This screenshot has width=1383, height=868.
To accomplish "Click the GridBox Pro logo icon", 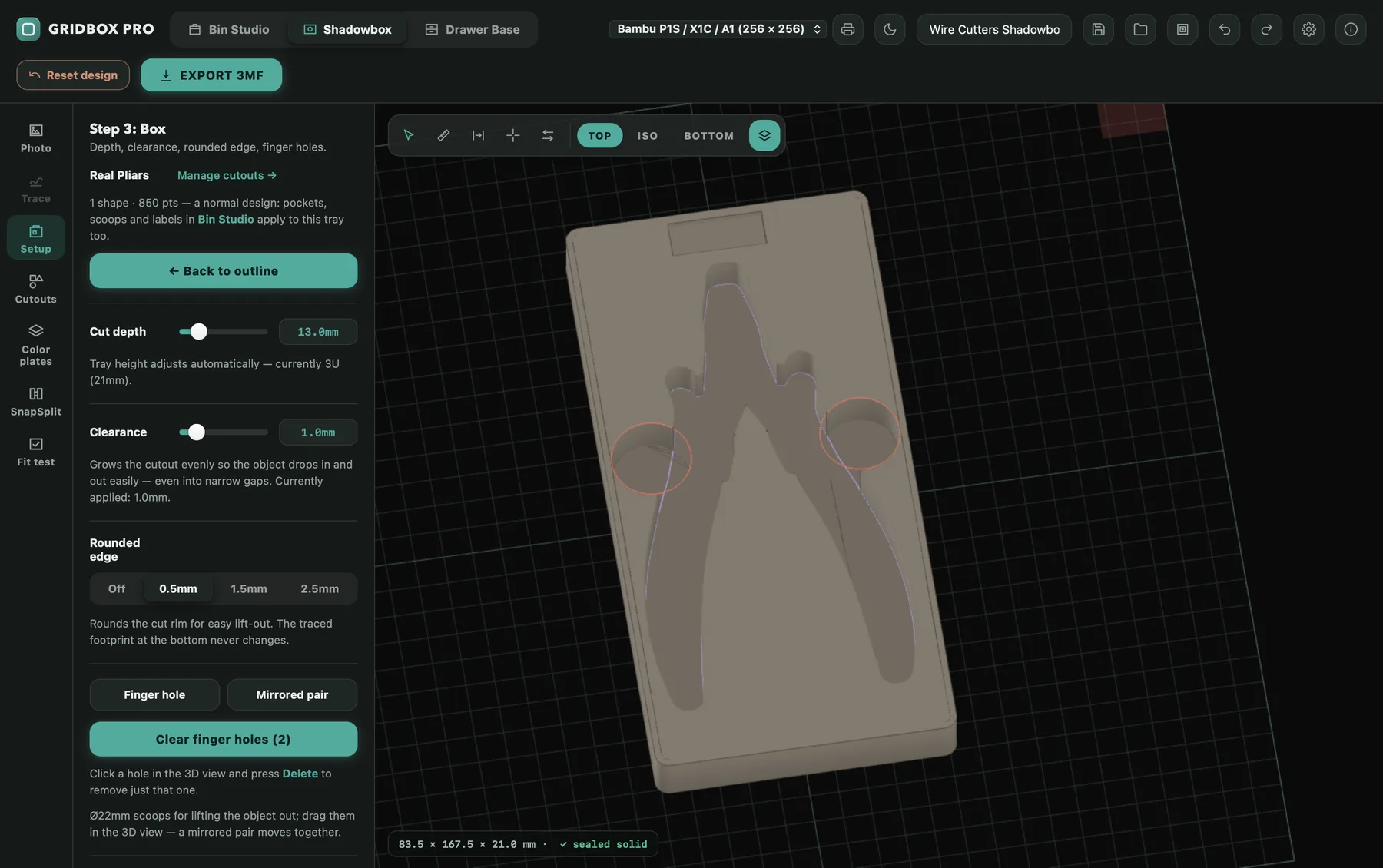I will tap(28, 29).
